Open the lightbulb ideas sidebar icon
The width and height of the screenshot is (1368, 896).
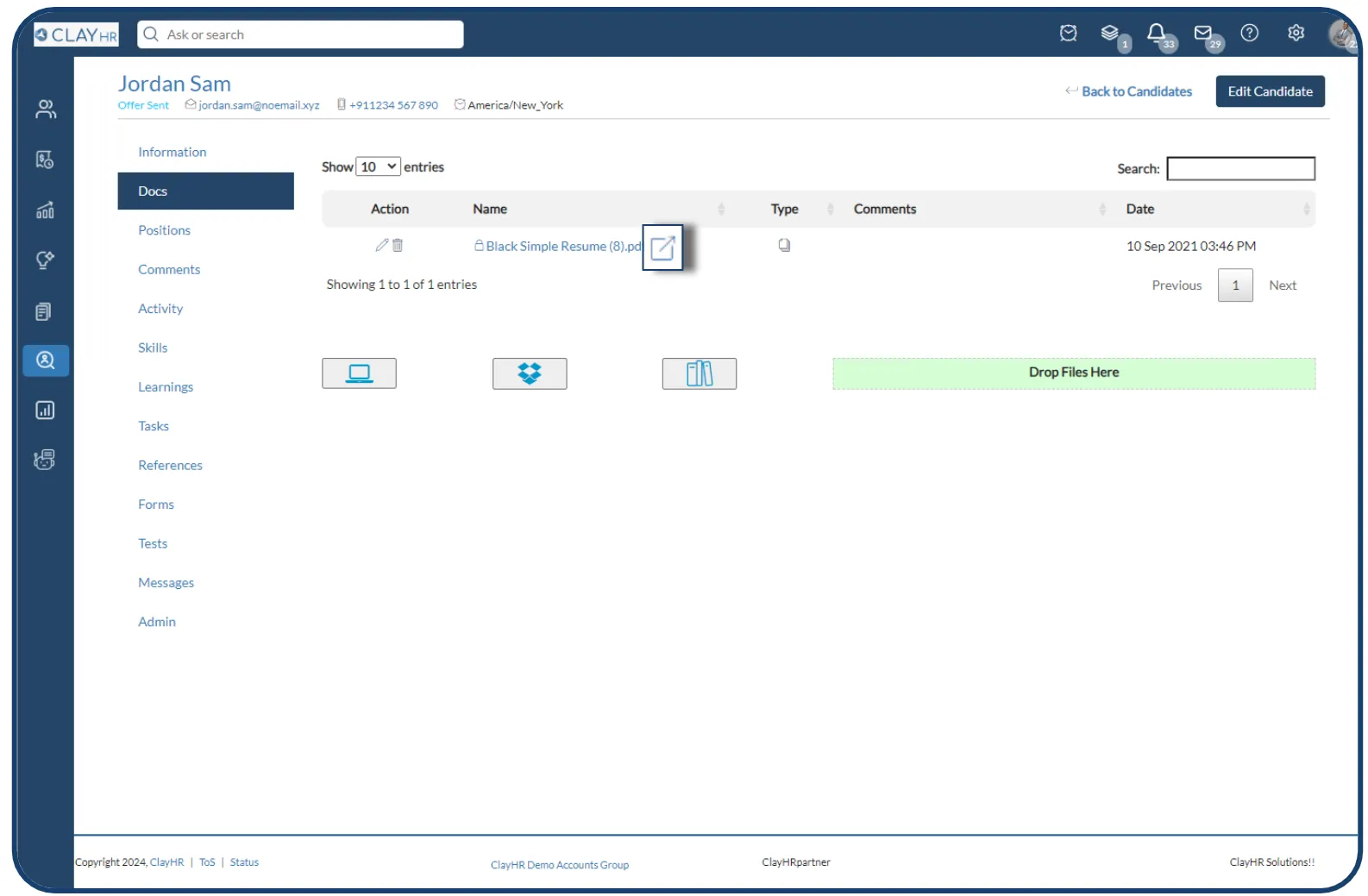click(x=45, y=260)
